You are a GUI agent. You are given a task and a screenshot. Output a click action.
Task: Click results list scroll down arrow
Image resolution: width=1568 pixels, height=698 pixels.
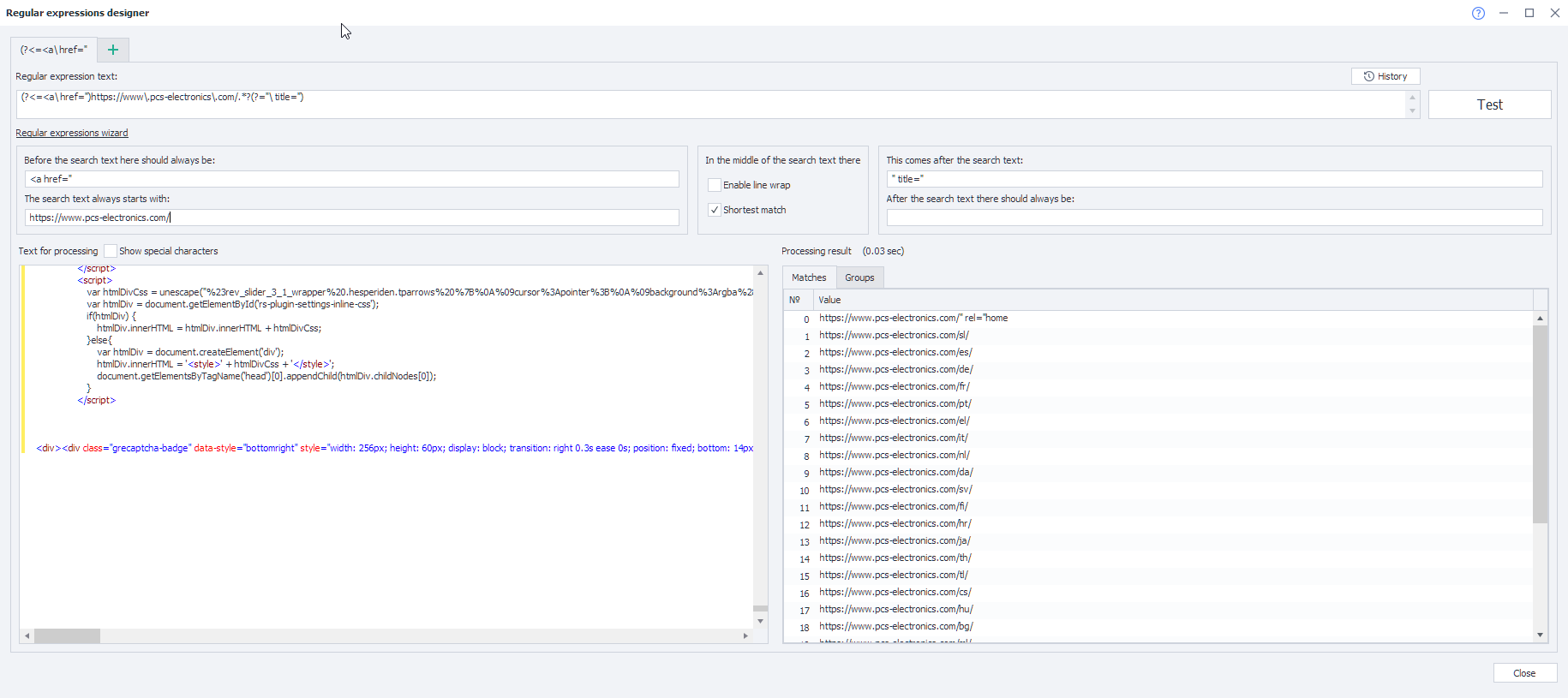(x=1540, y=635)
